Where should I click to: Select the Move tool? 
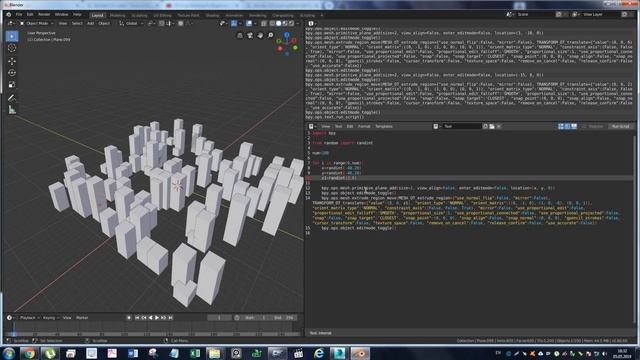12,61
